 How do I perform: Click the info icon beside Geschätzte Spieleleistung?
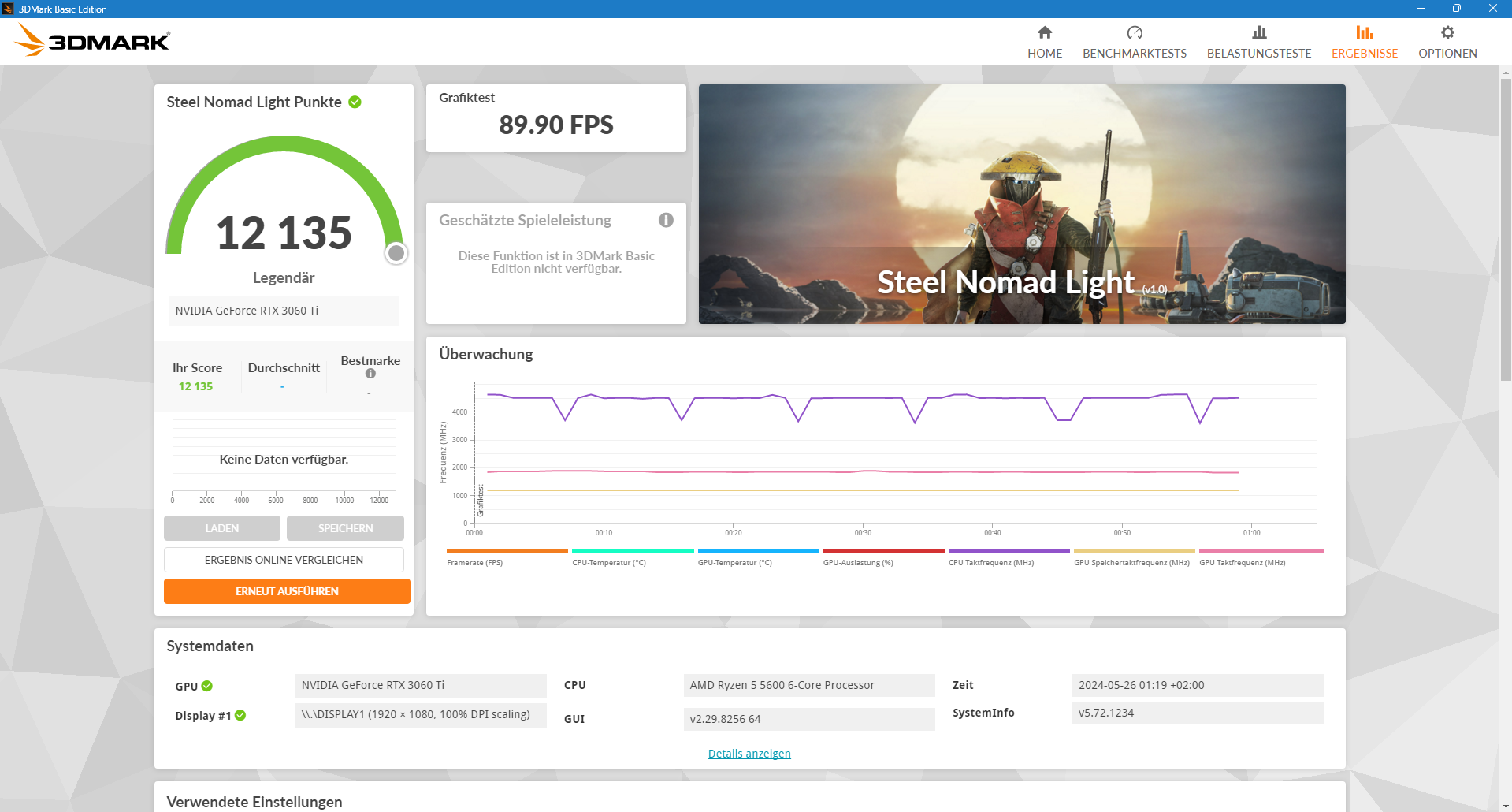click(x=666, y=220)
